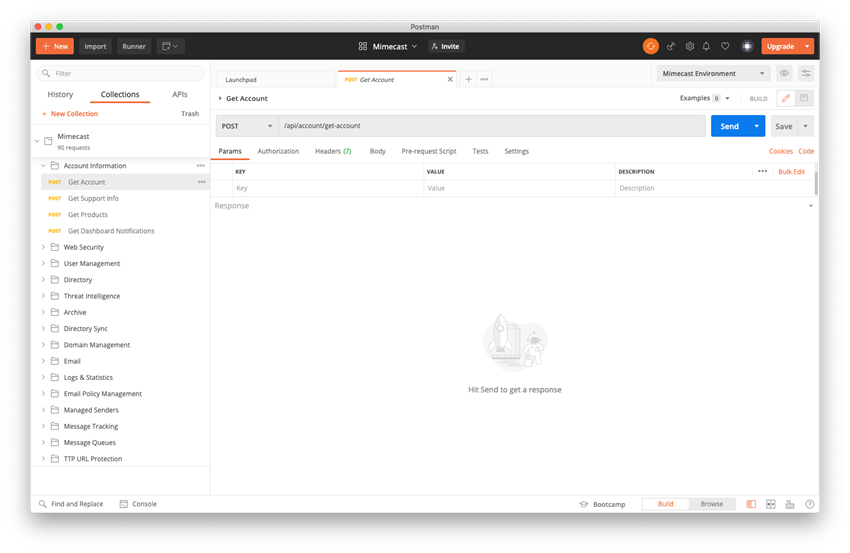Click the edit pencil icon beside BUILD
850x553 pixels.
click(x=785, y=98)
